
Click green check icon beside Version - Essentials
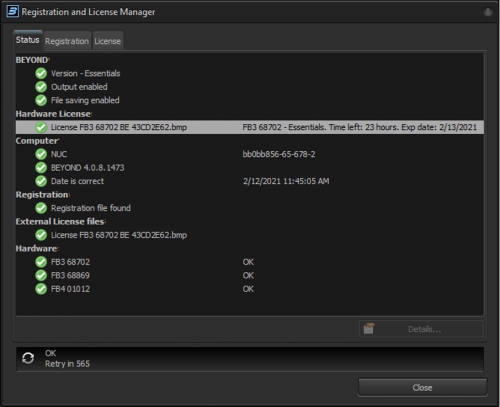coord(41,73)
